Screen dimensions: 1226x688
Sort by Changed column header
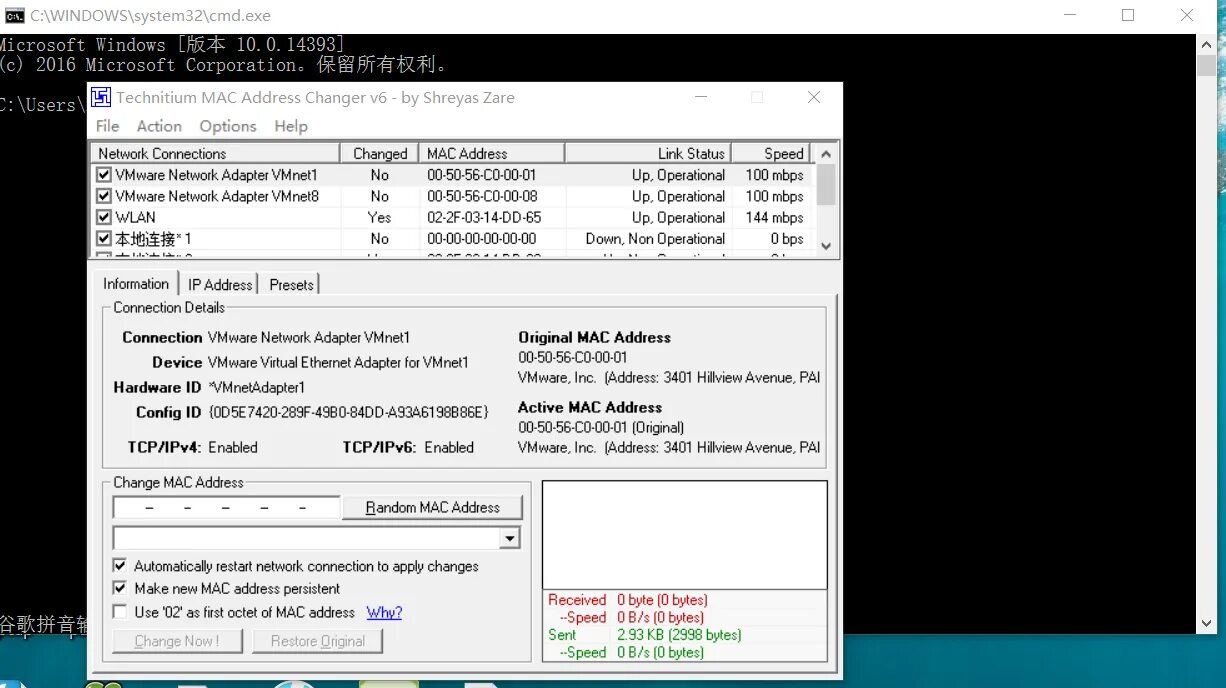tap(380, 153)
